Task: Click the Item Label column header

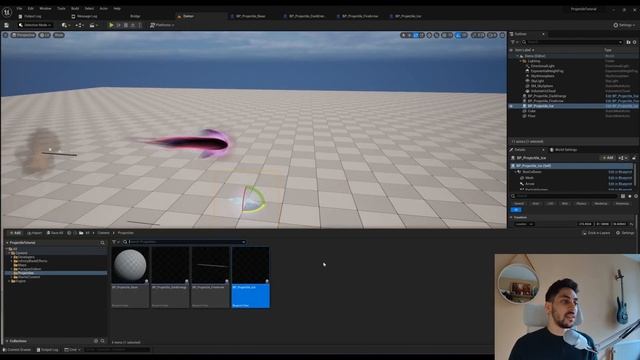Action: click(524, 50)
